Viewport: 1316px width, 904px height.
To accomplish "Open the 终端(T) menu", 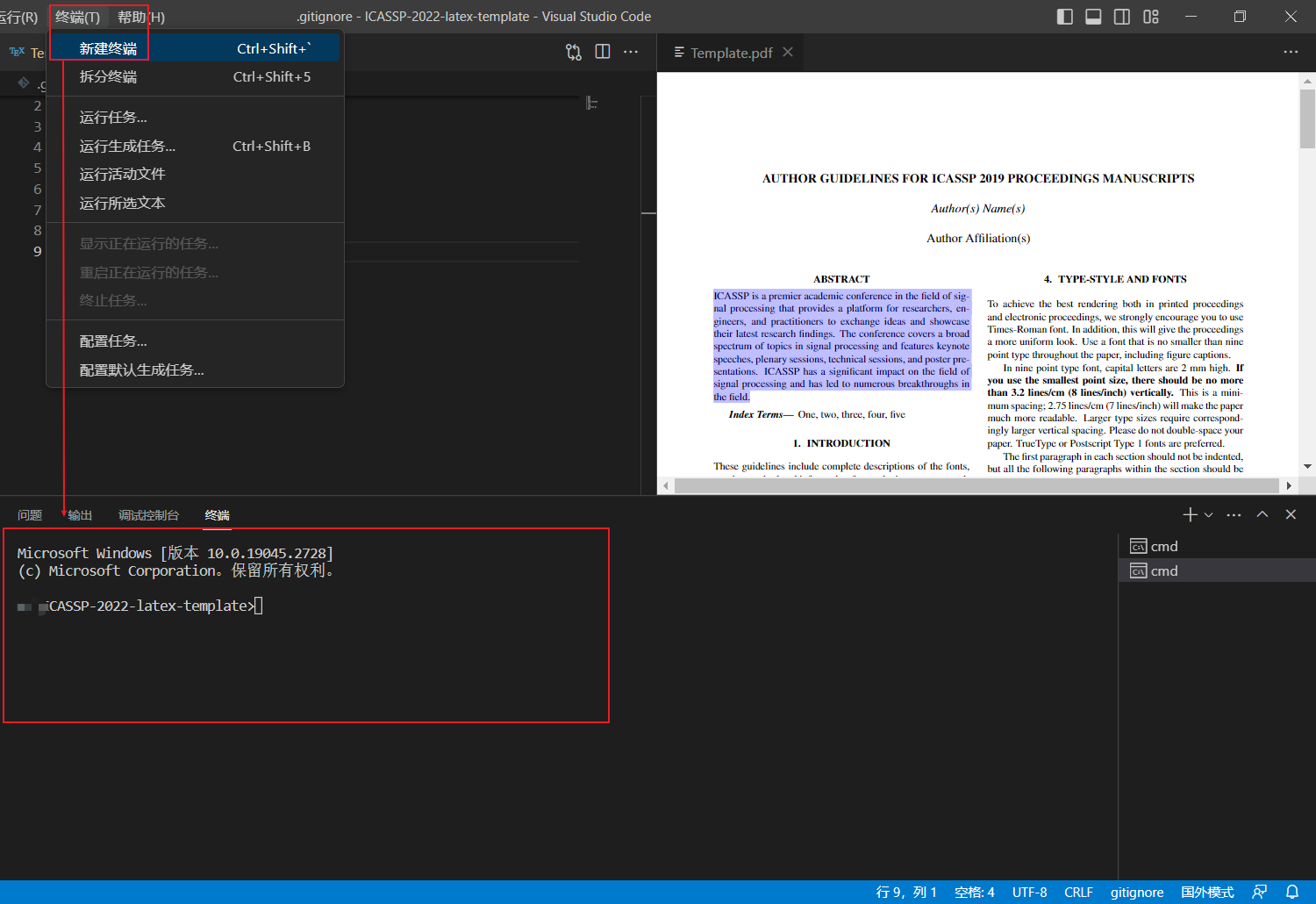I will (77, 17).
